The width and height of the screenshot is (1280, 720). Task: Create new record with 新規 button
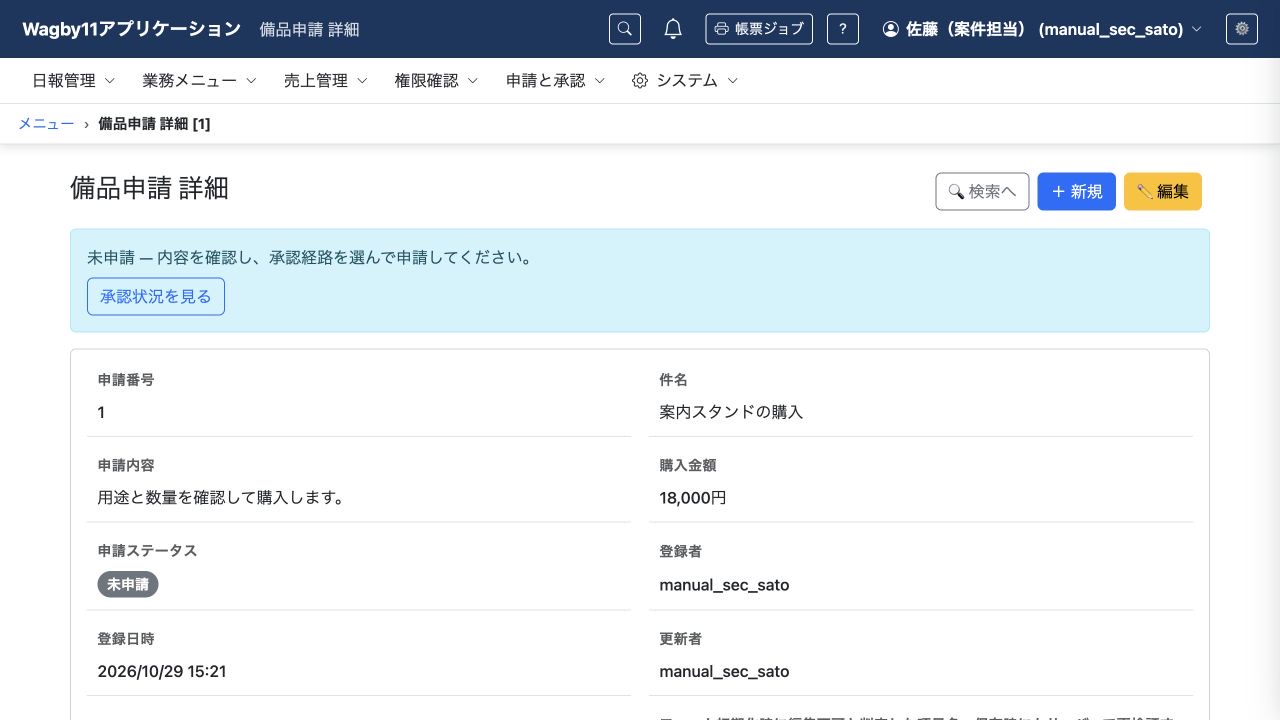[x=1076, y=191]
